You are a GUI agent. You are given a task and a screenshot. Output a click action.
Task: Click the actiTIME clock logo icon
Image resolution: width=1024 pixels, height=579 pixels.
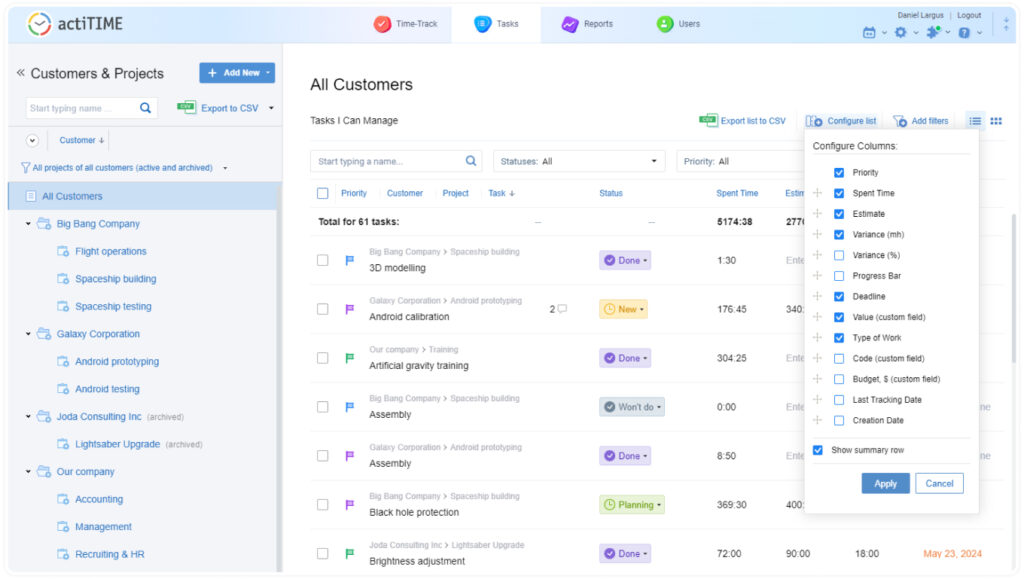39,24
